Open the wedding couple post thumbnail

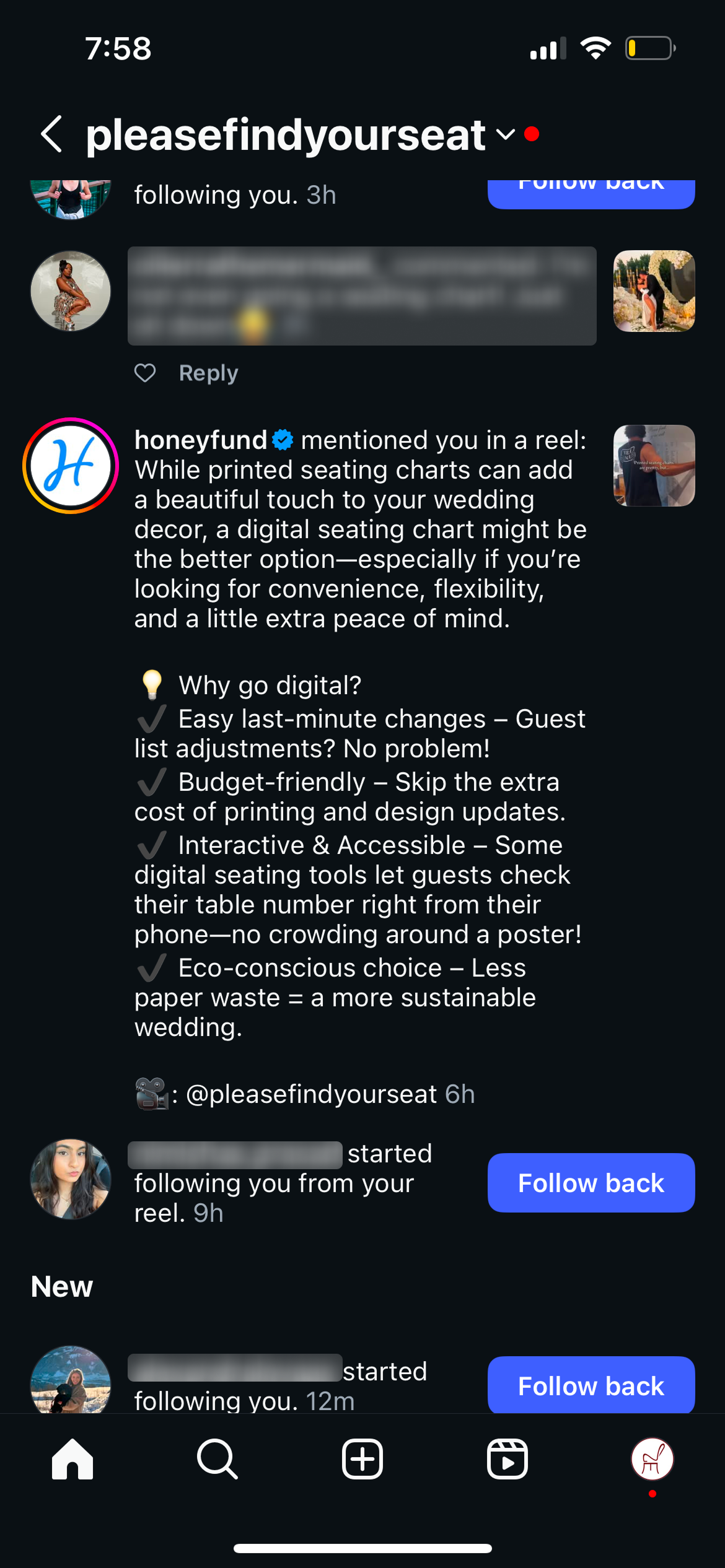(x=654, y=291)
